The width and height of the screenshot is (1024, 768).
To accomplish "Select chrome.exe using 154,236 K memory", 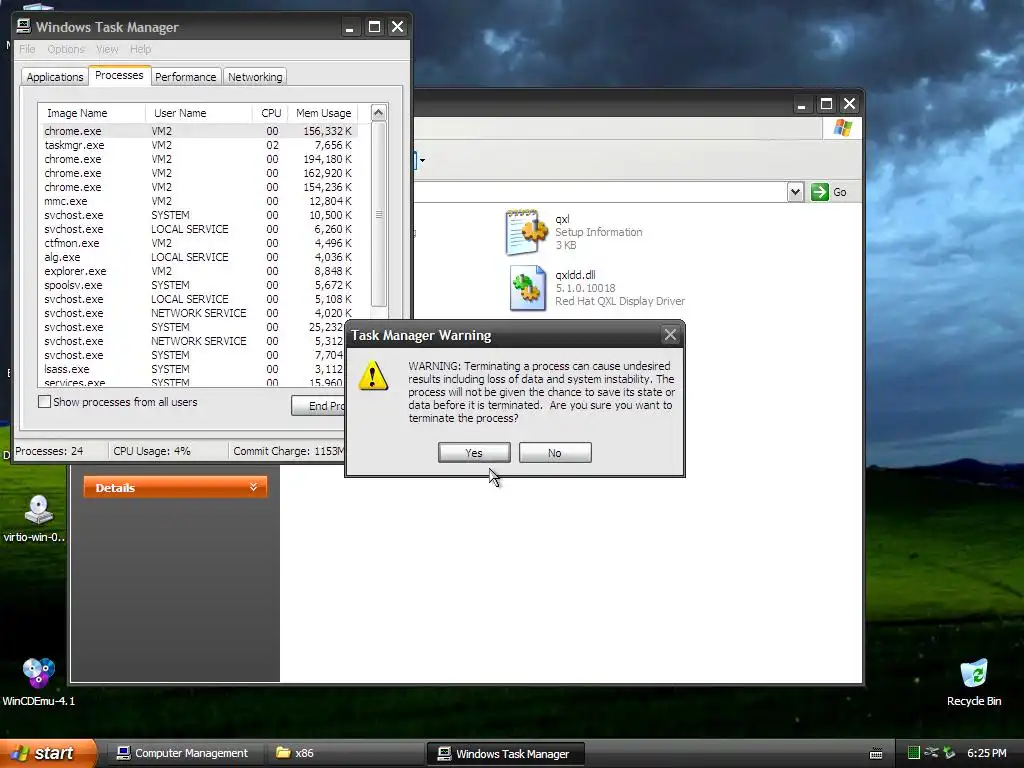I will click(198, 187).
